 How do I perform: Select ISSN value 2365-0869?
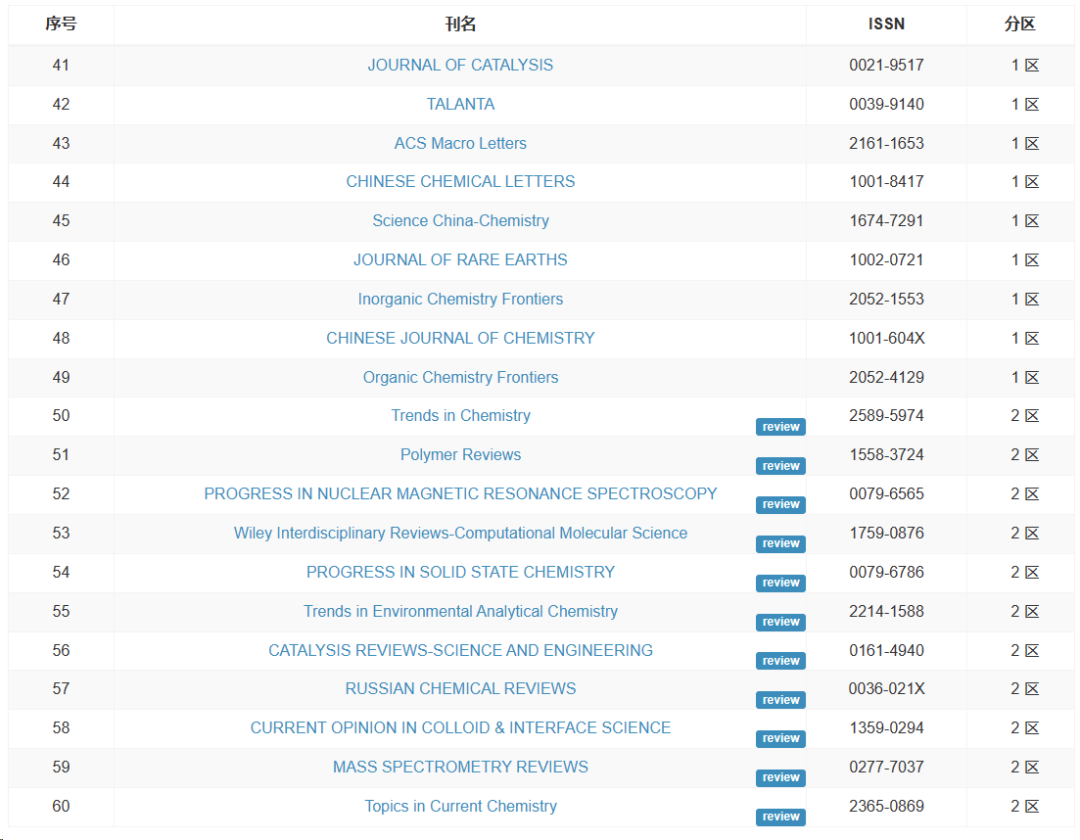(886, 806)
